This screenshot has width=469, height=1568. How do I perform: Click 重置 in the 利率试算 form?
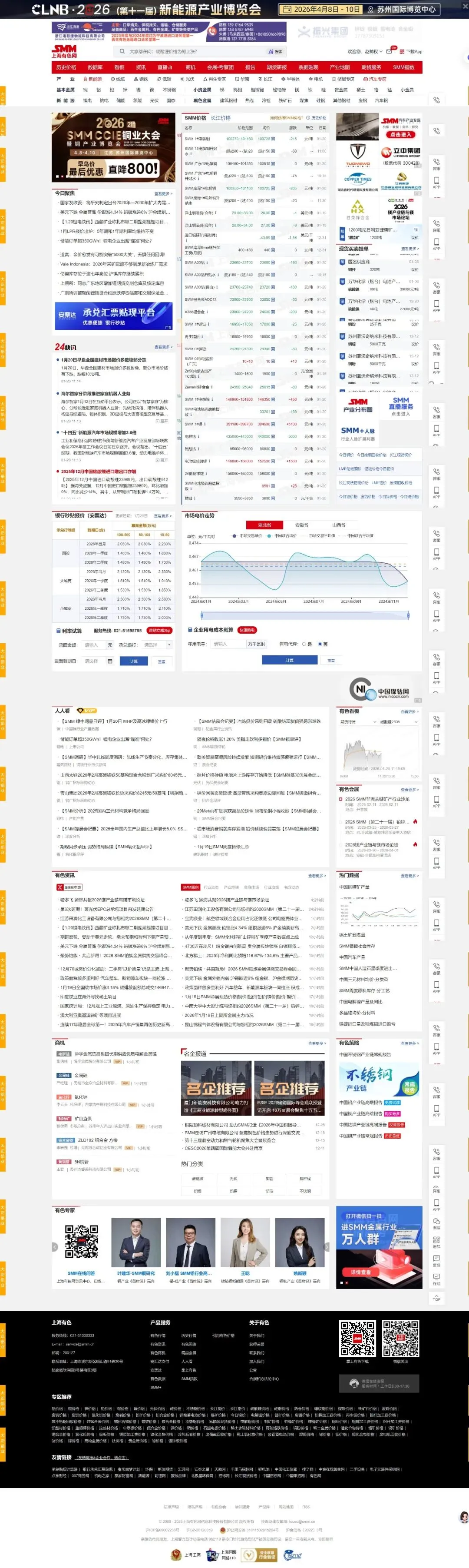[161, 661]
